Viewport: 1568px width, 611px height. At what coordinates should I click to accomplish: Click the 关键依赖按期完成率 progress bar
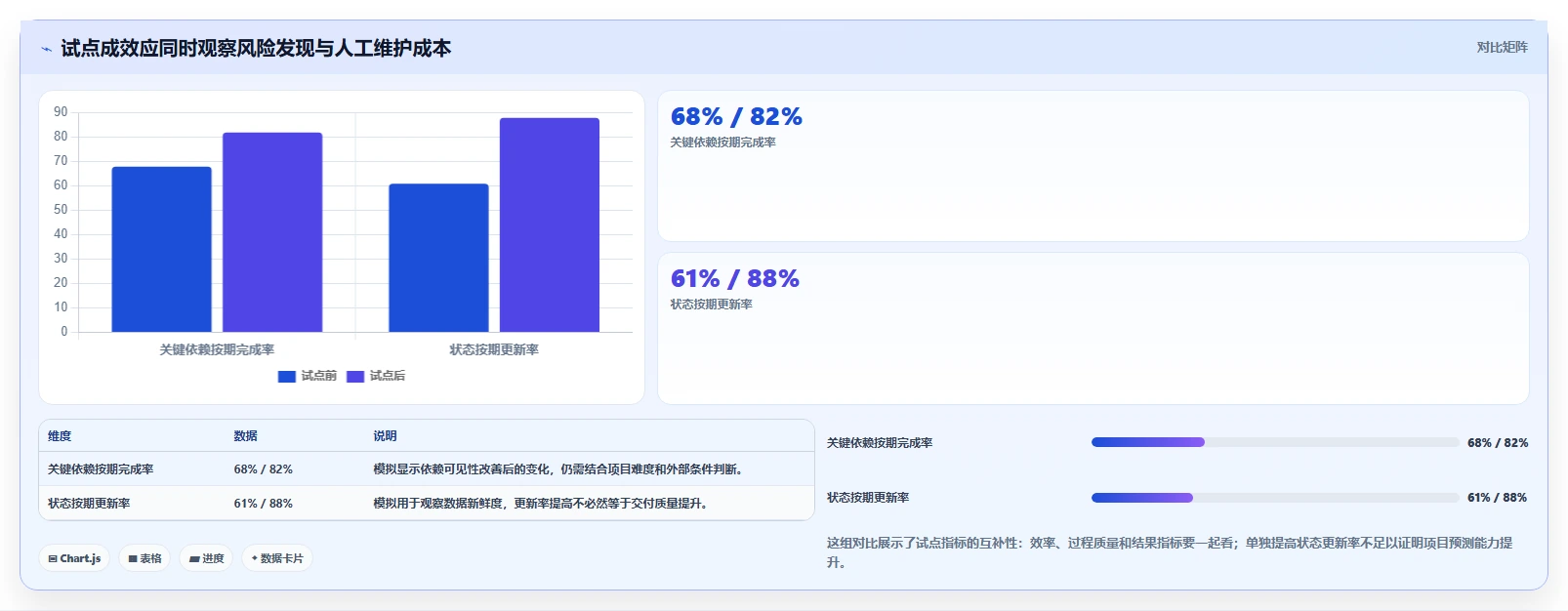(1275, 442)
